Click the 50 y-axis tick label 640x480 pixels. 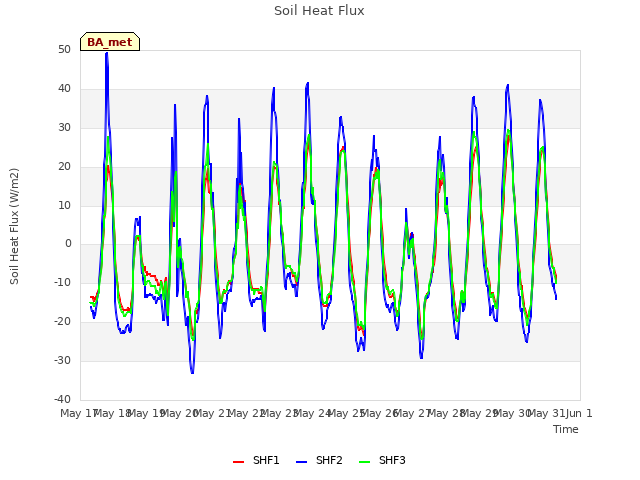point(64,49)
